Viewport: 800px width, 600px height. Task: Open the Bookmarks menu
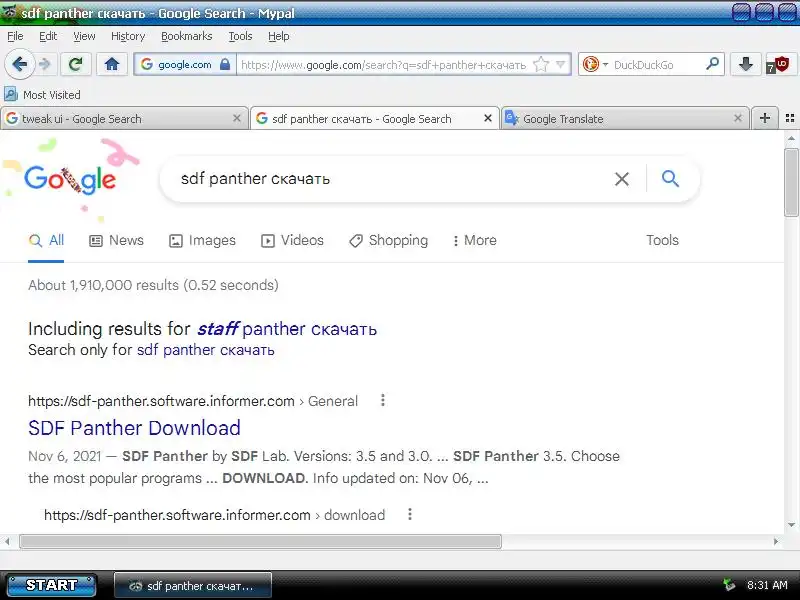[x=187, y=36]
